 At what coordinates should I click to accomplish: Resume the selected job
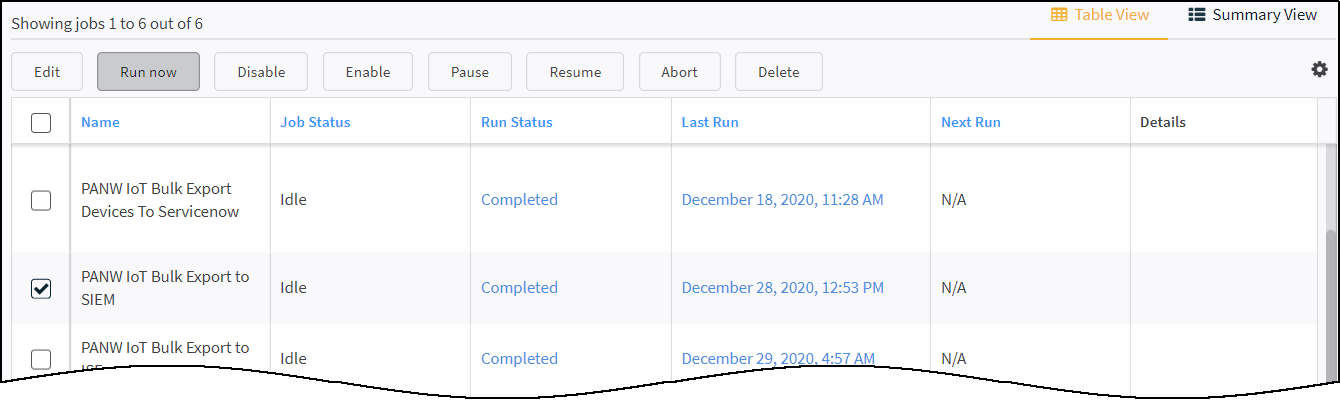click(575, 72)
